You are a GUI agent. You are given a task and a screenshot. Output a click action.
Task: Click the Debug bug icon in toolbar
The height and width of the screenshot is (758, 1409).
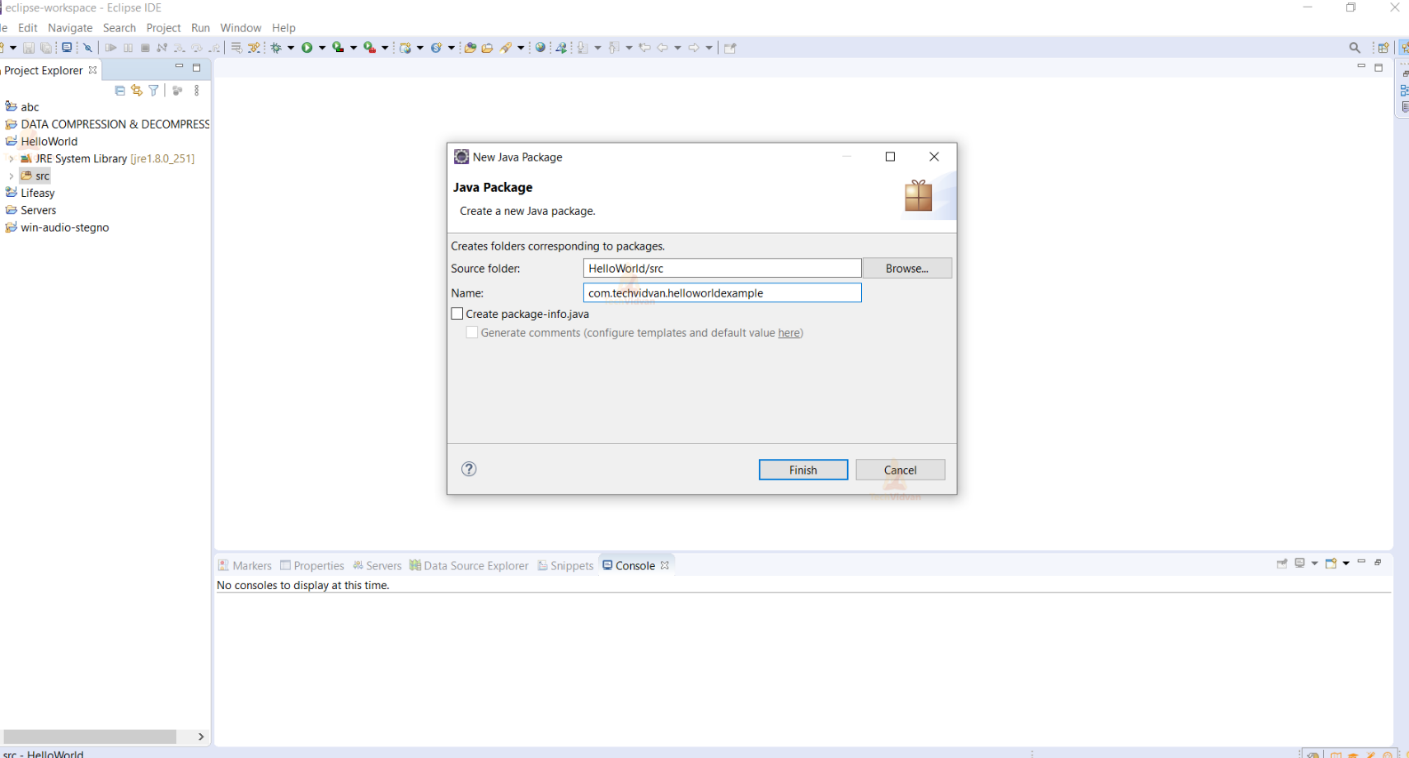276,48
